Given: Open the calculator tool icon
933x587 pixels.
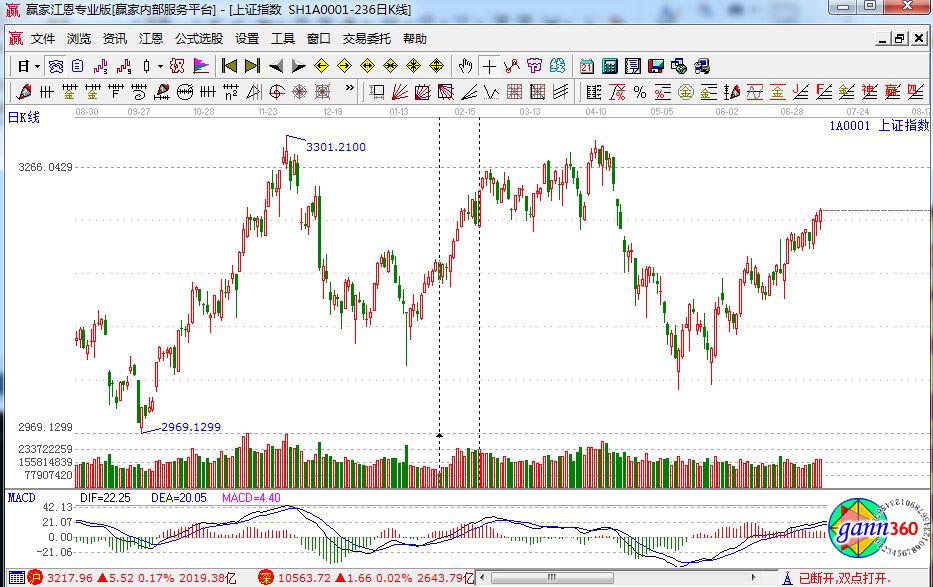Looking at the screenshot, I should (609, 66).
